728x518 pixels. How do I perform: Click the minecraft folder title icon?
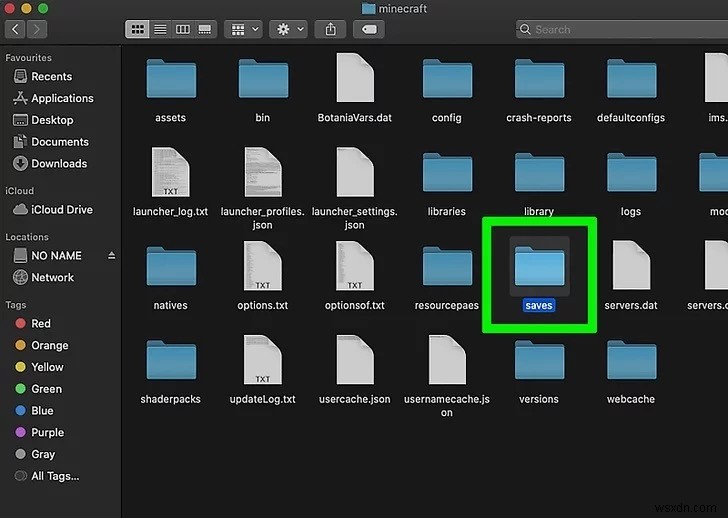(x=368, y=8)
